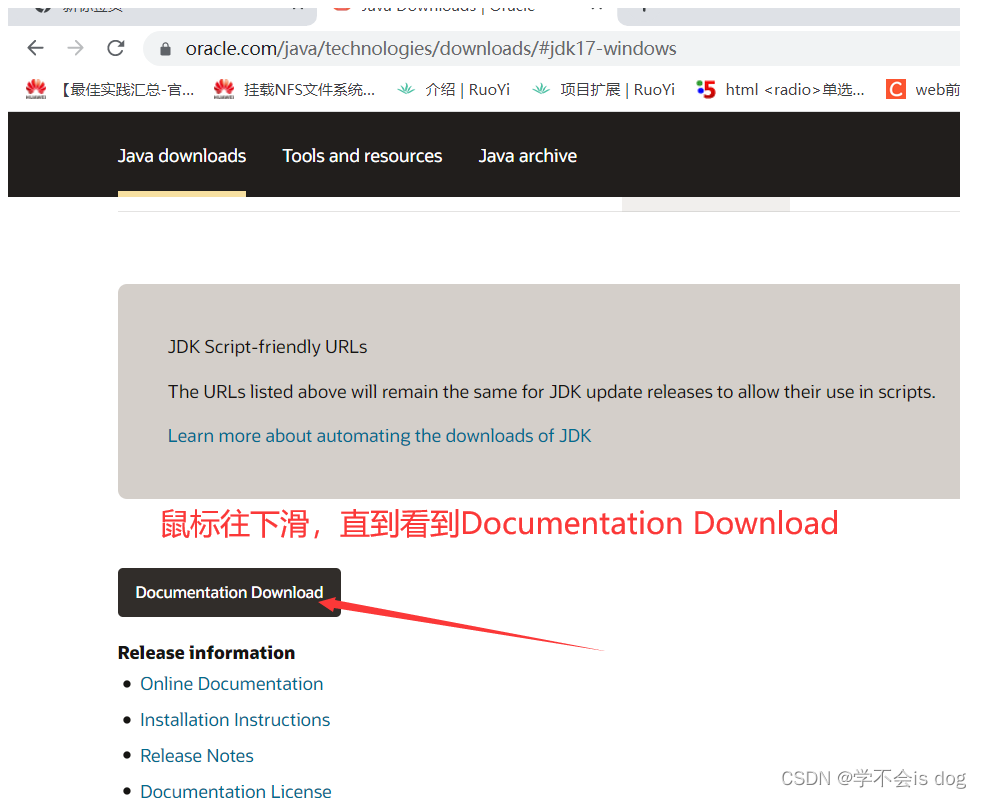The width and height of the screenshot is (981, 798).
Task: Click the Documentation Download button
Action: [x=228, y=592]
